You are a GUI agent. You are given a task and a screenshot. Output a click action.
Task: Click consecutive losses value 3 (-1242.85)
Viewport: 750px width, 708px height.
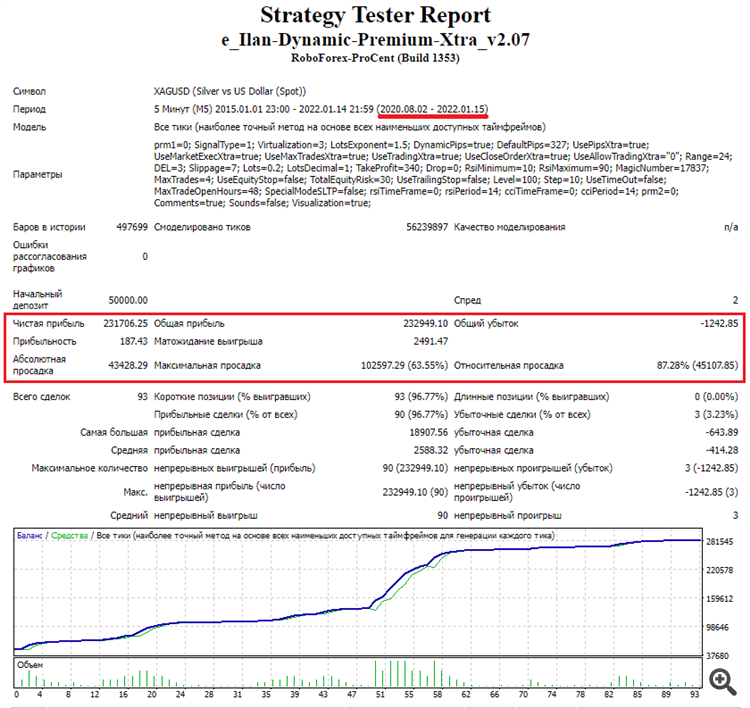(x=712, y=468)
